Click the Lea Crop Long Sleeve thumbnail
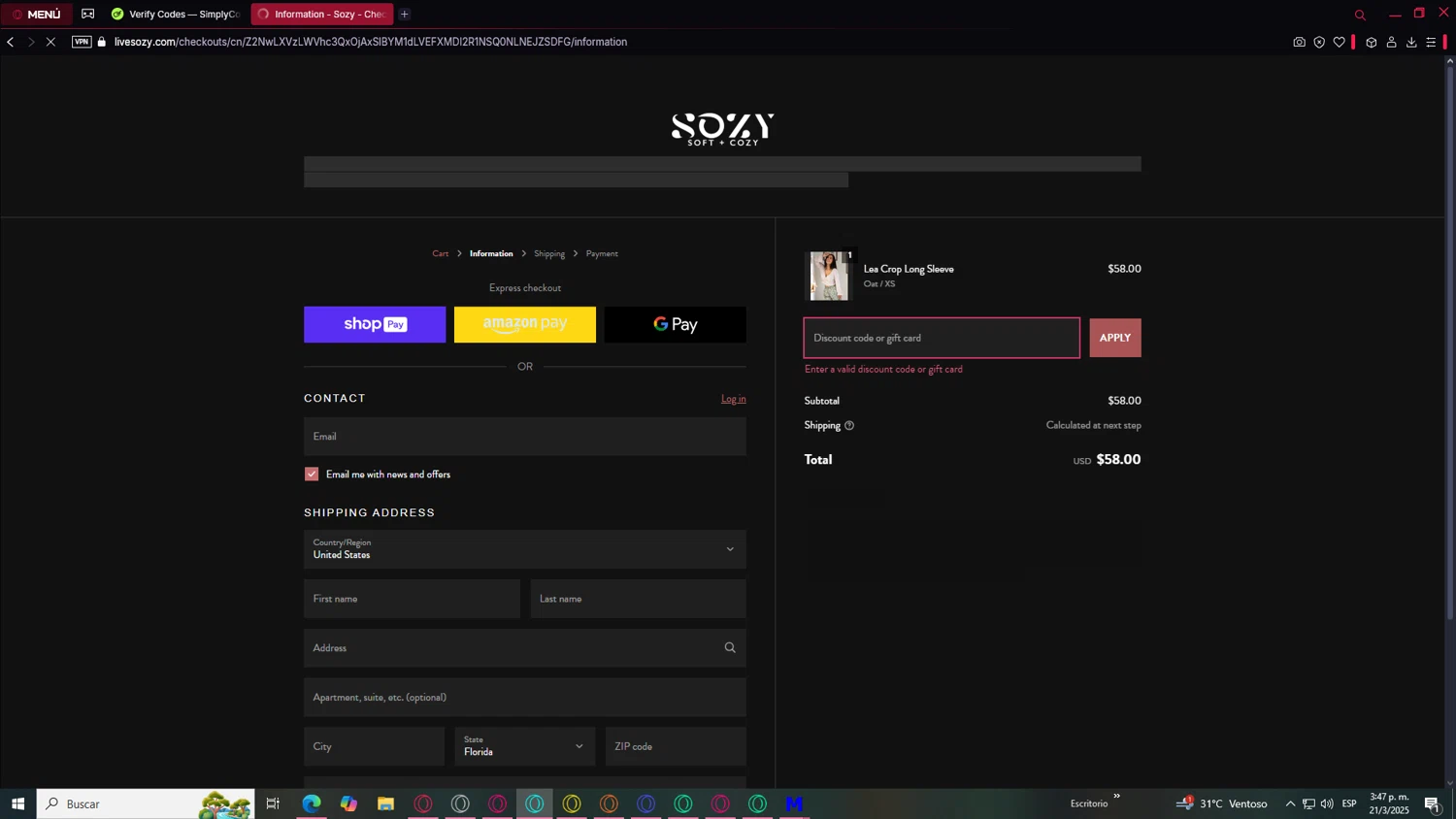 tap(829, 276)
